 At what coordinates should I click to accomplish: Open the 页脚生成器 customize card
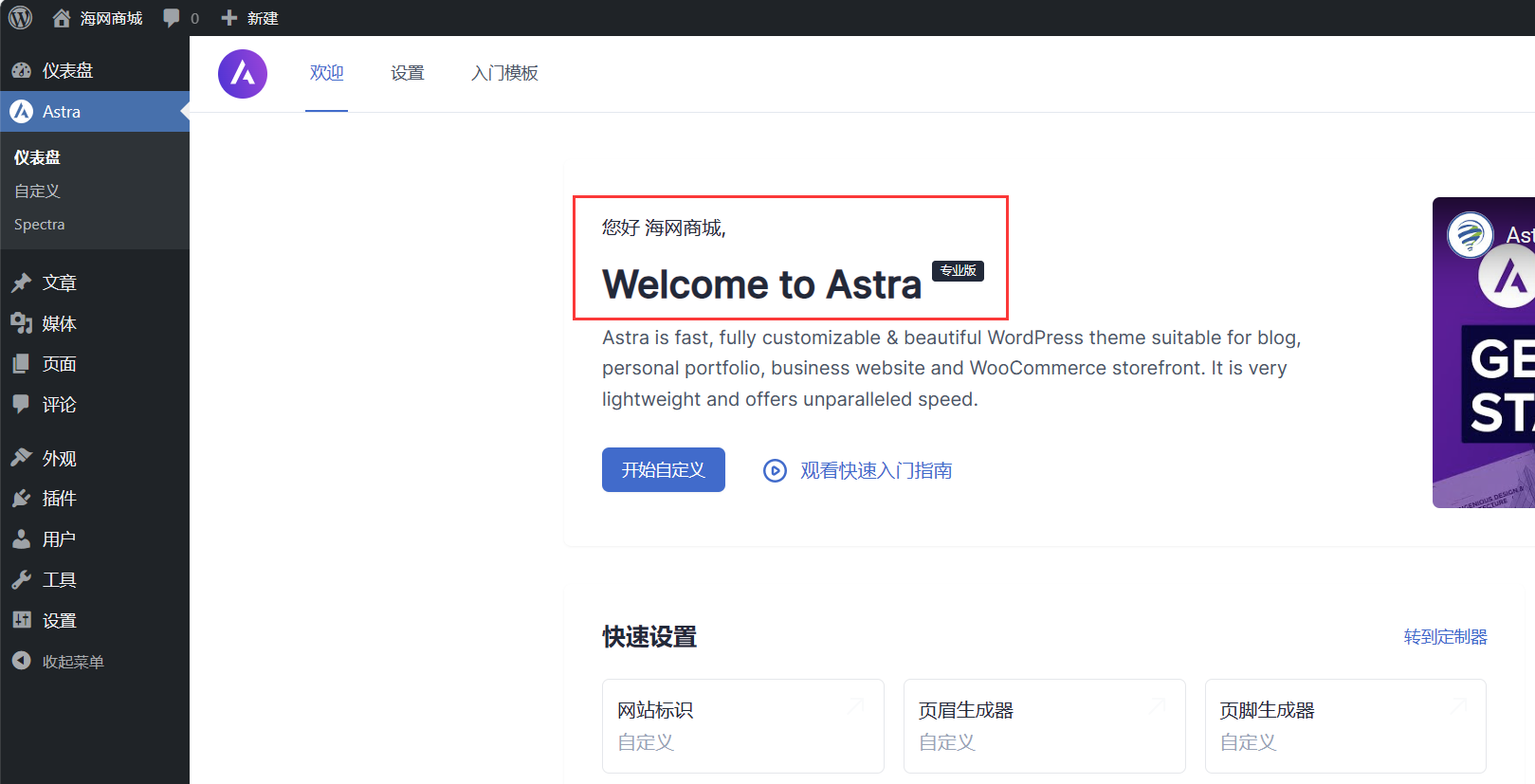point(1345,726)
